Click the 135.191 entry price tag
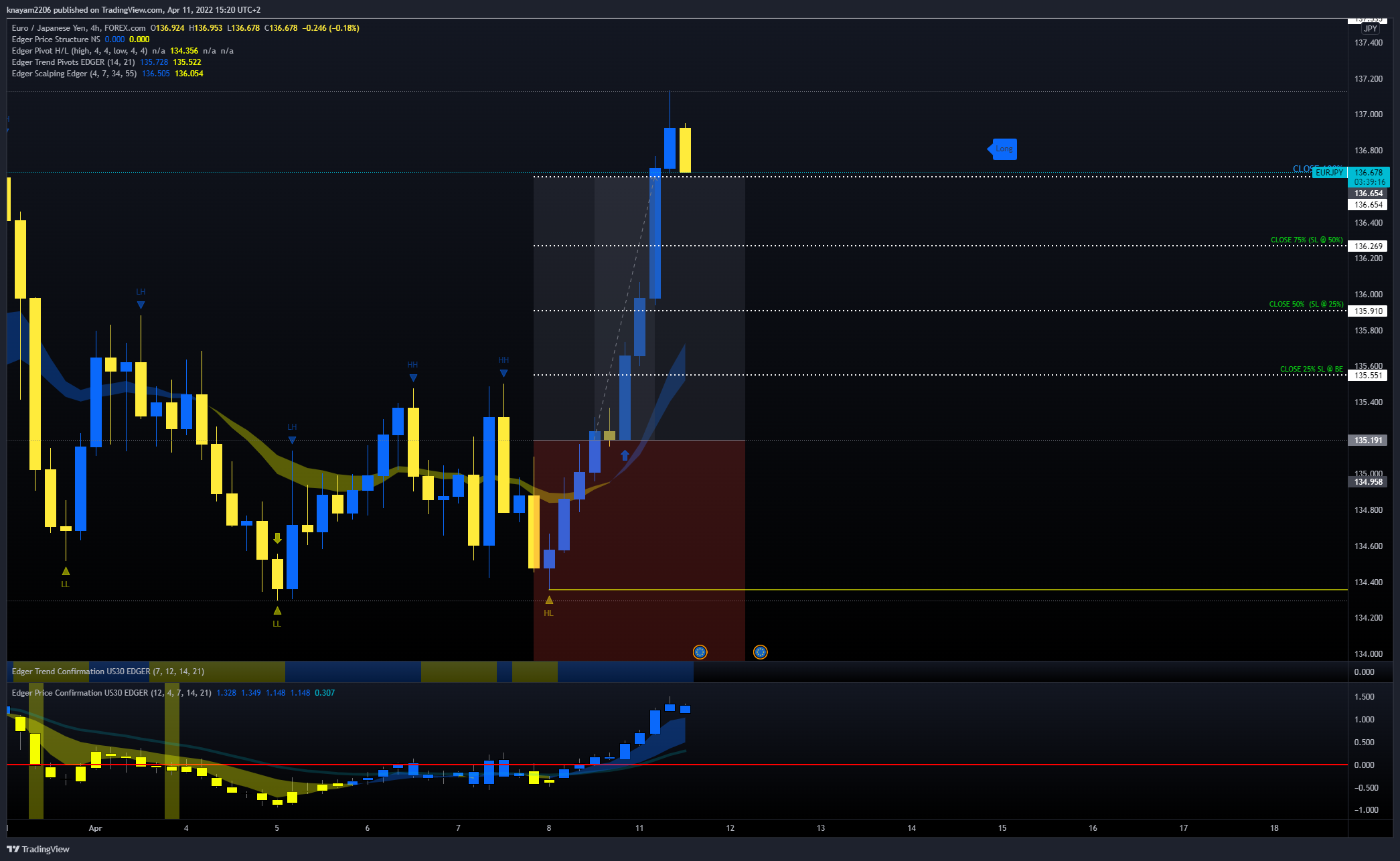 point(1368,440)
